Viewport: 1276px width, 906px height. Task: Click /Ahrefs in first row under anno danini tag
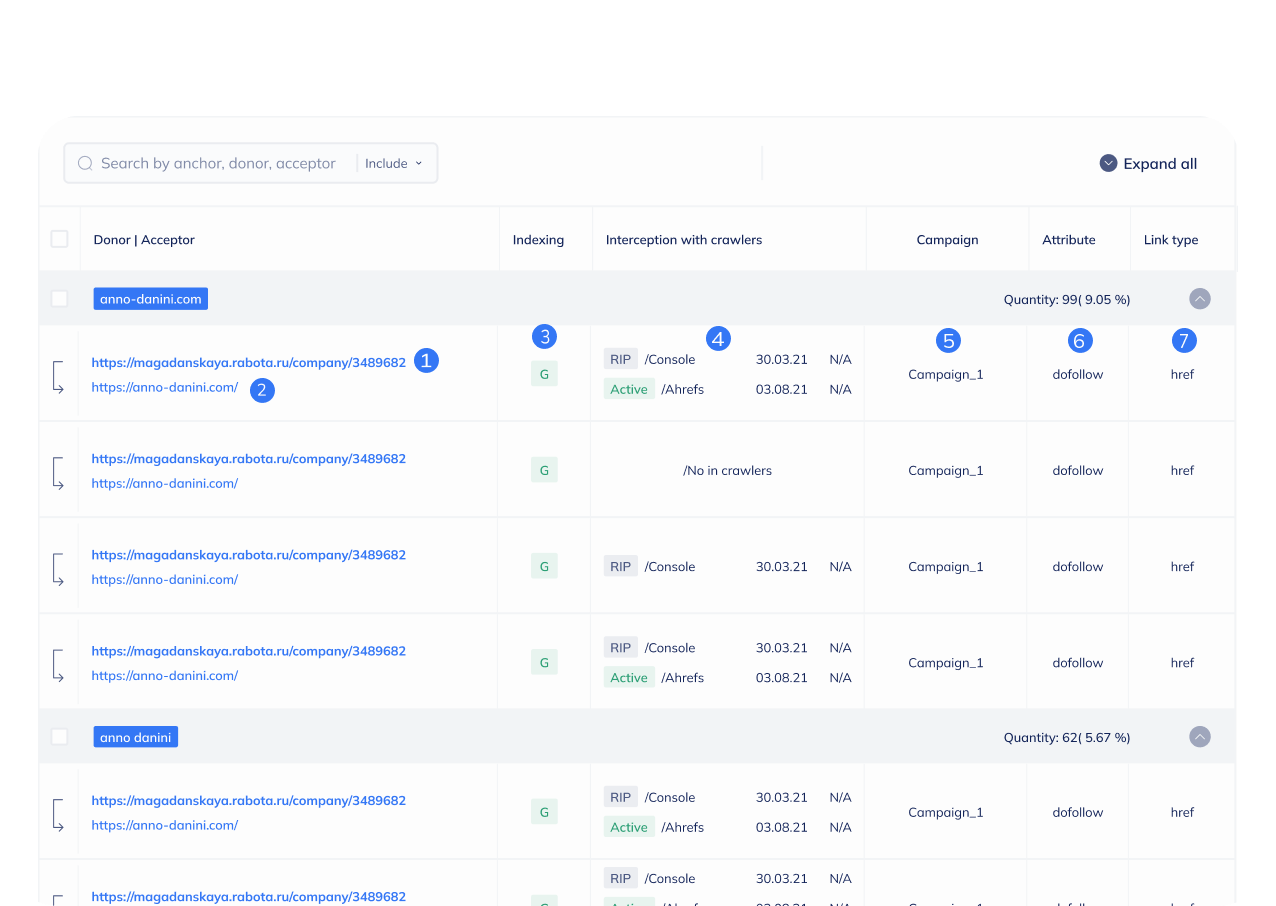pos(682,827)
